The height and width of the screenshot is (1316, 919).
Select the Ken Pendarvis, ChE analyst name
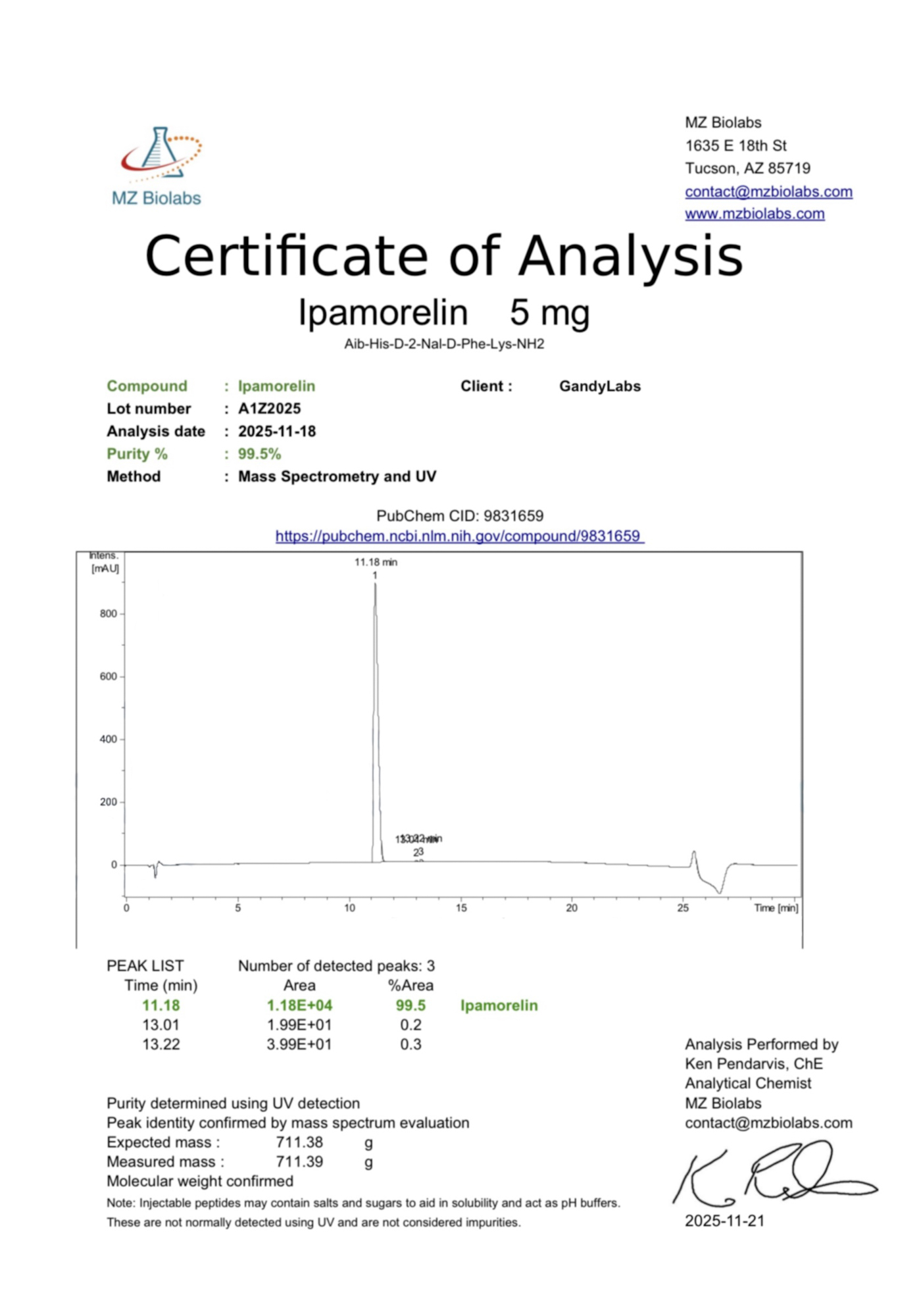pos(753,1064)
